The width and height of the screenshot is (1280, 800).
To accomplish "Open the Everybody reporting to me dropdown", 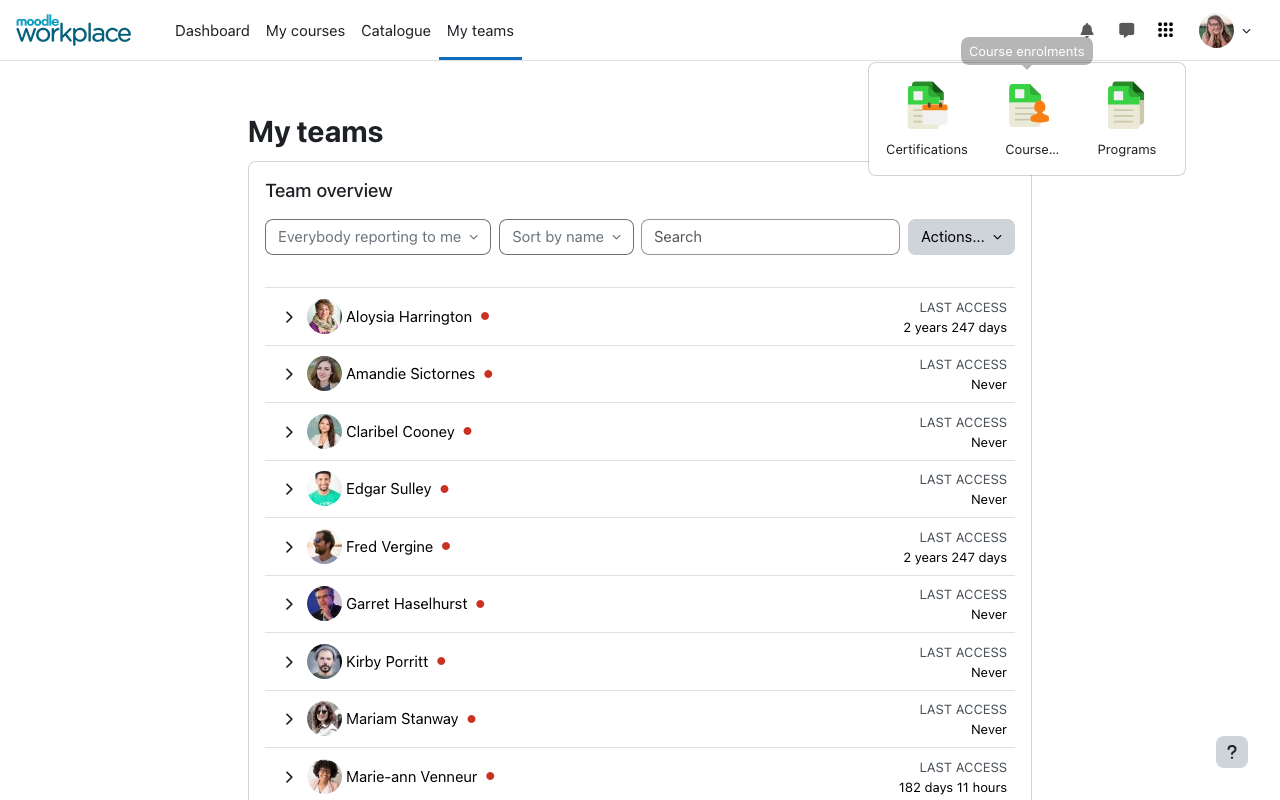I will 378,237.
